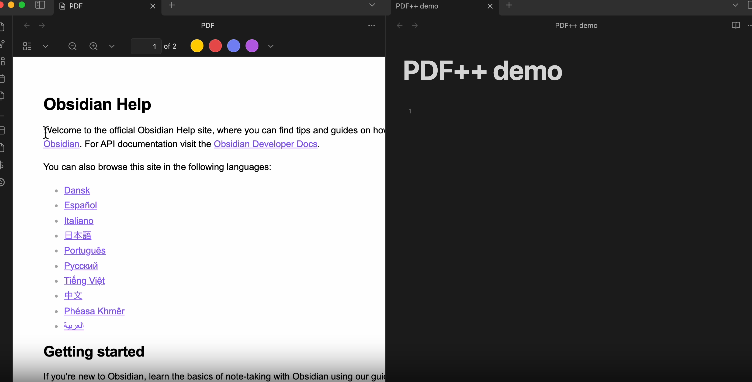Open the Português language link
Image resolution: width=752 pixels, height=382 pixels.
[85, 251]
